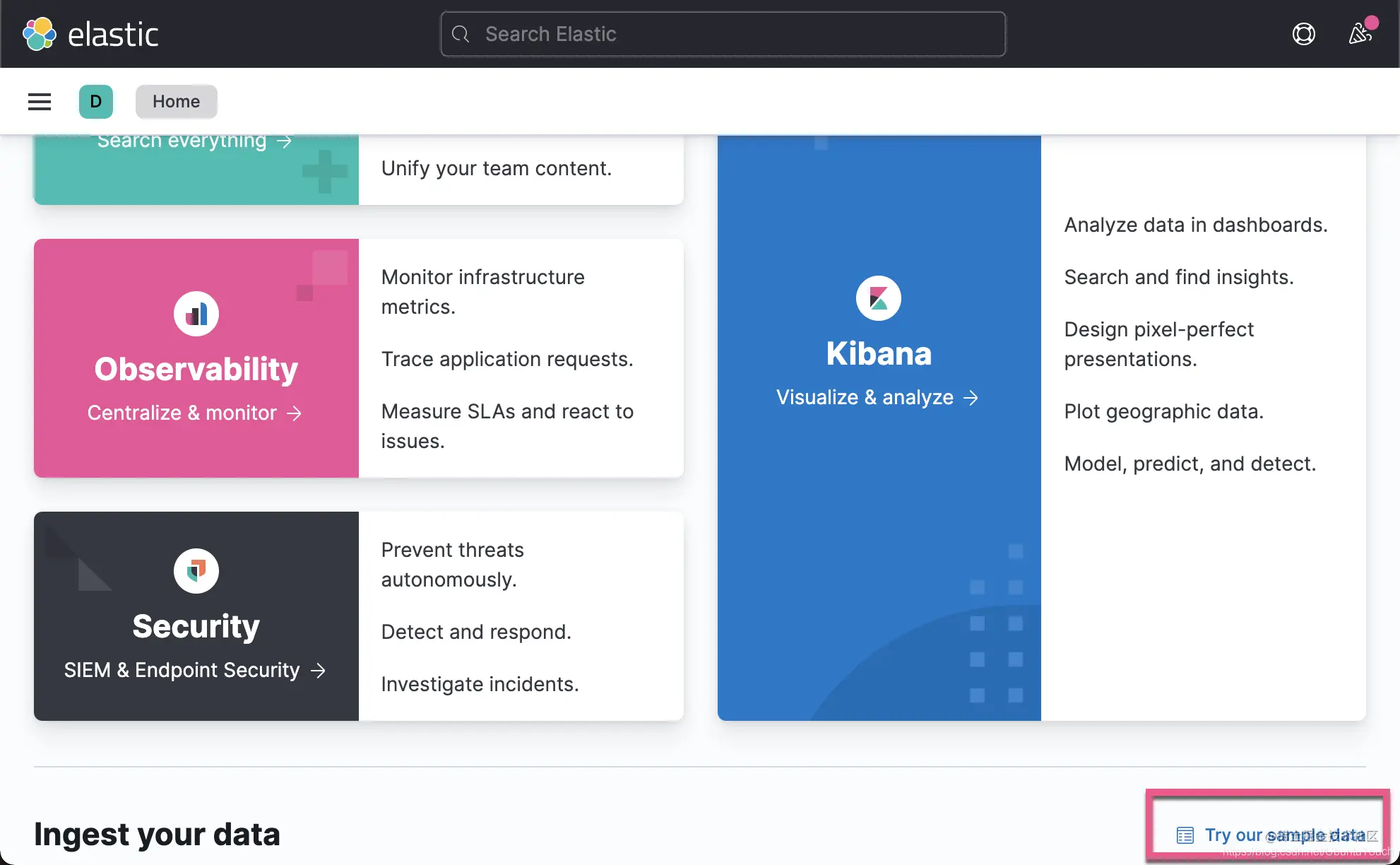The height and width of the screenshot is (865, 1400).
Task: Open the help menu lifebuoy icon
Action: pyautogui.click(x=1303, y=34)
